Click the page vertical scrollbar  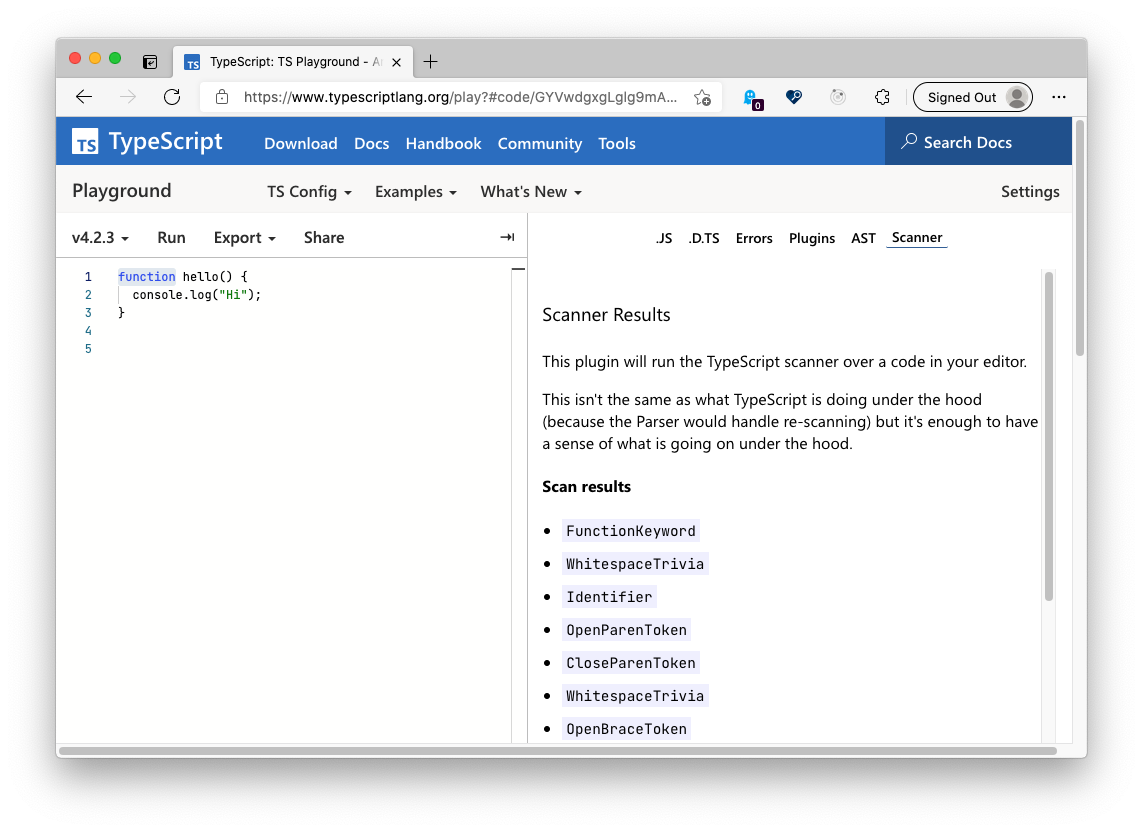pos(1080,238)
